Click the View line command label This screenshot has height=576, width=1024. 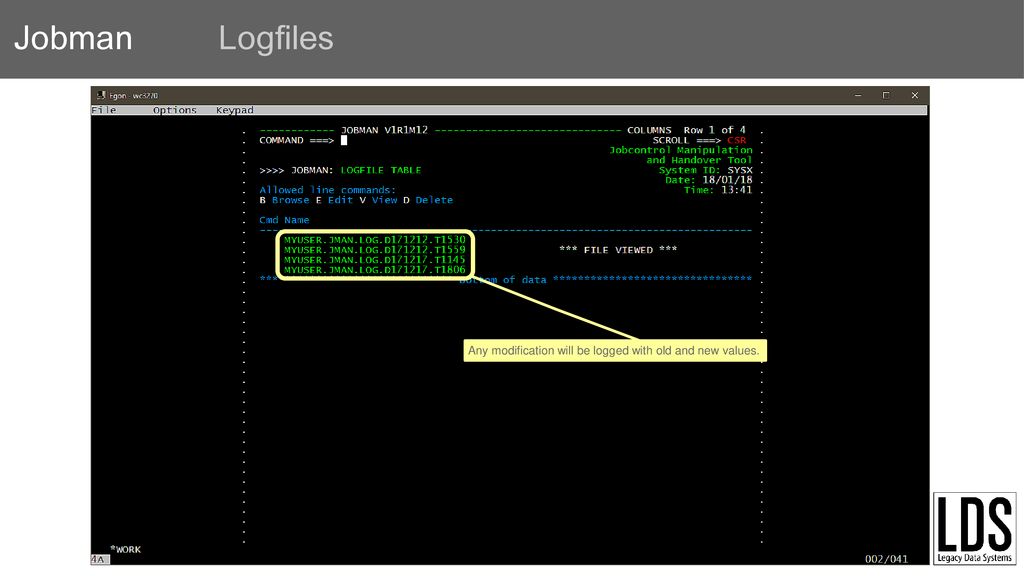click(384, 200)
